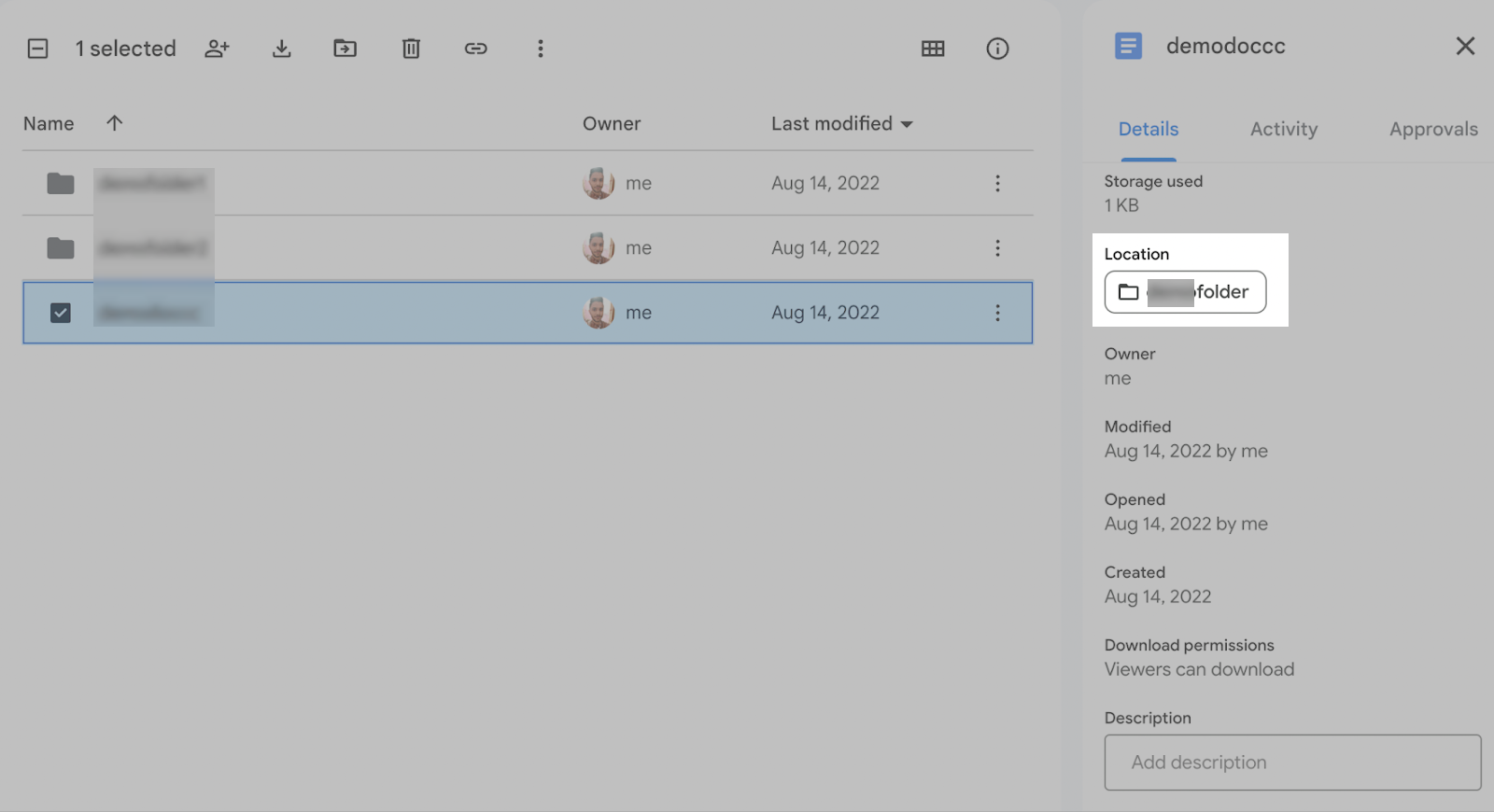This screenshot has width=1494, height=812.
Task: Open the selected file's three-dot menu
Action: [997, 313]
